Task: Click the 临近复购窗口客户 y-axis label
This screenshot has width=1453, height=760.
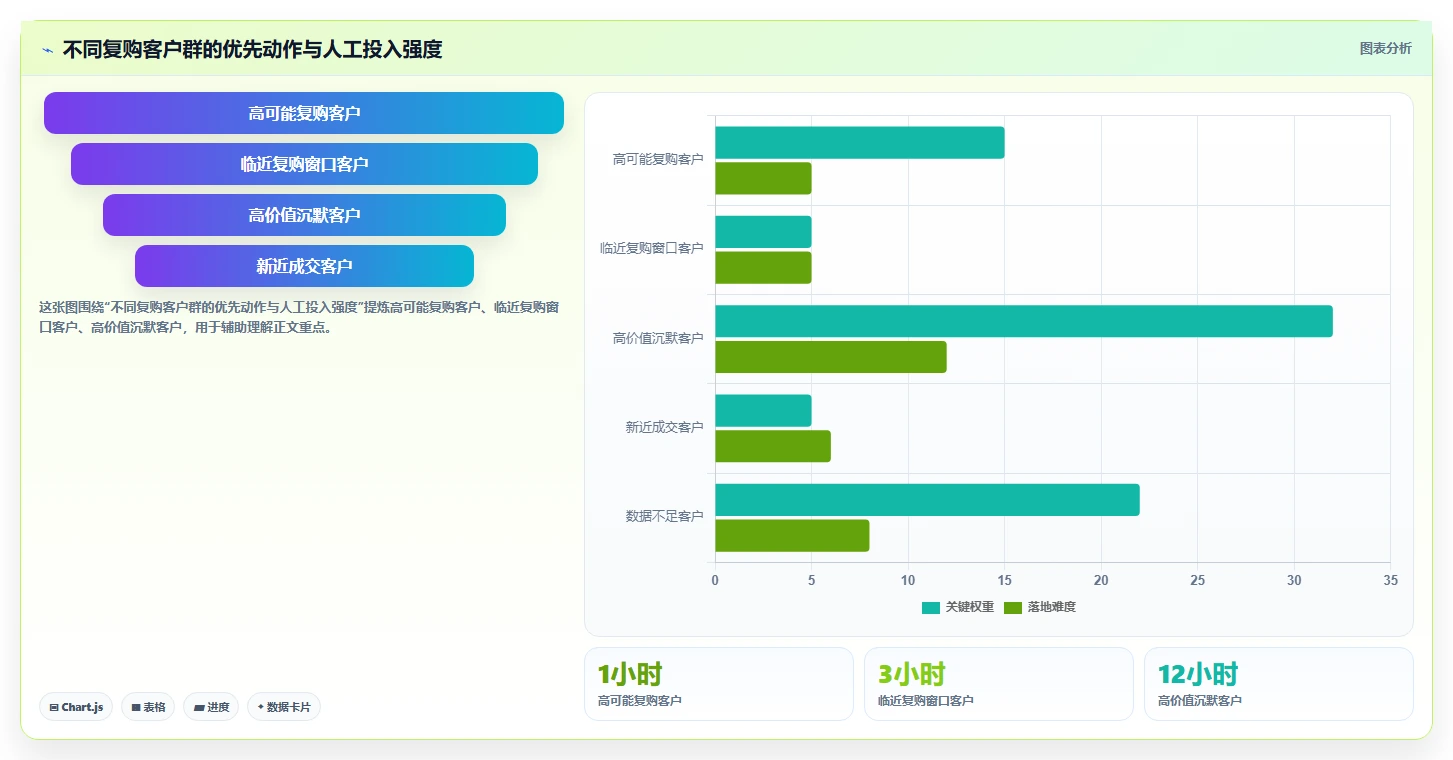Action: tap(652, 248)
